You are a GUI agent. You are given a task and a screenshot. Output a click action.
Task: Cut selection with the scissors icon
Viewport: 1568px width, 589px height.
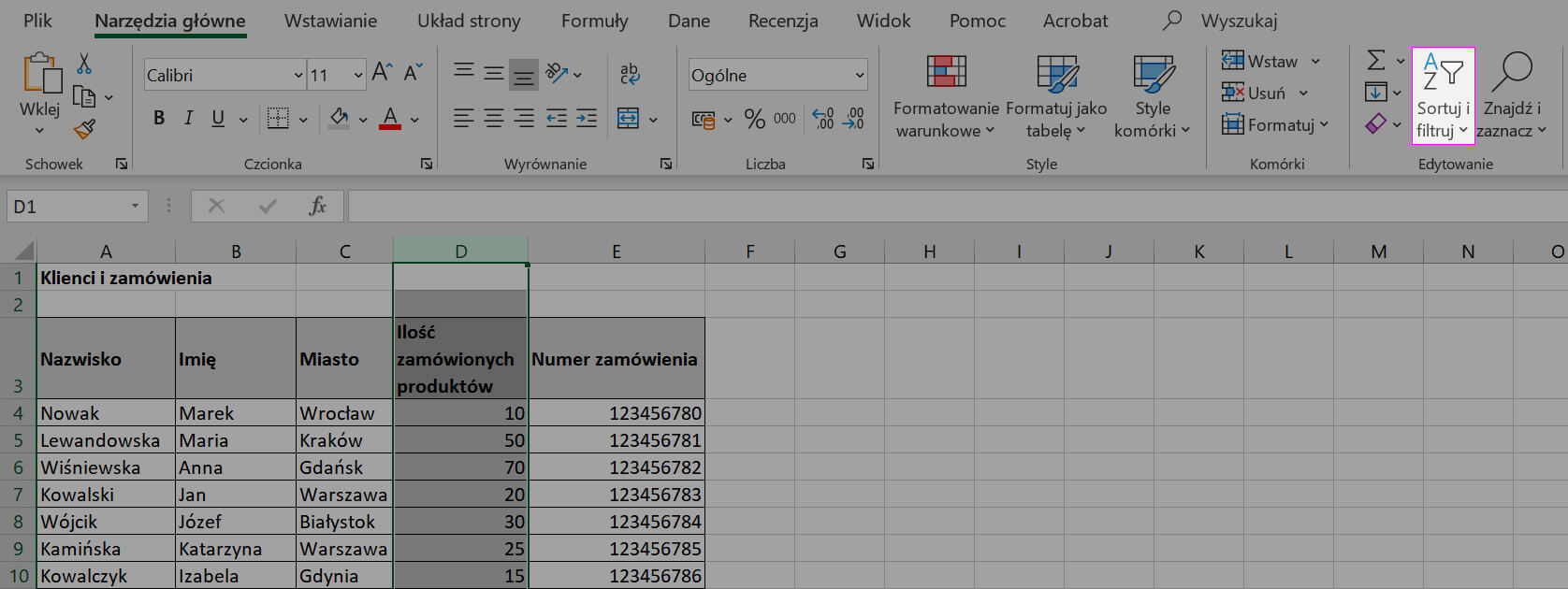[x=84, y=64]
